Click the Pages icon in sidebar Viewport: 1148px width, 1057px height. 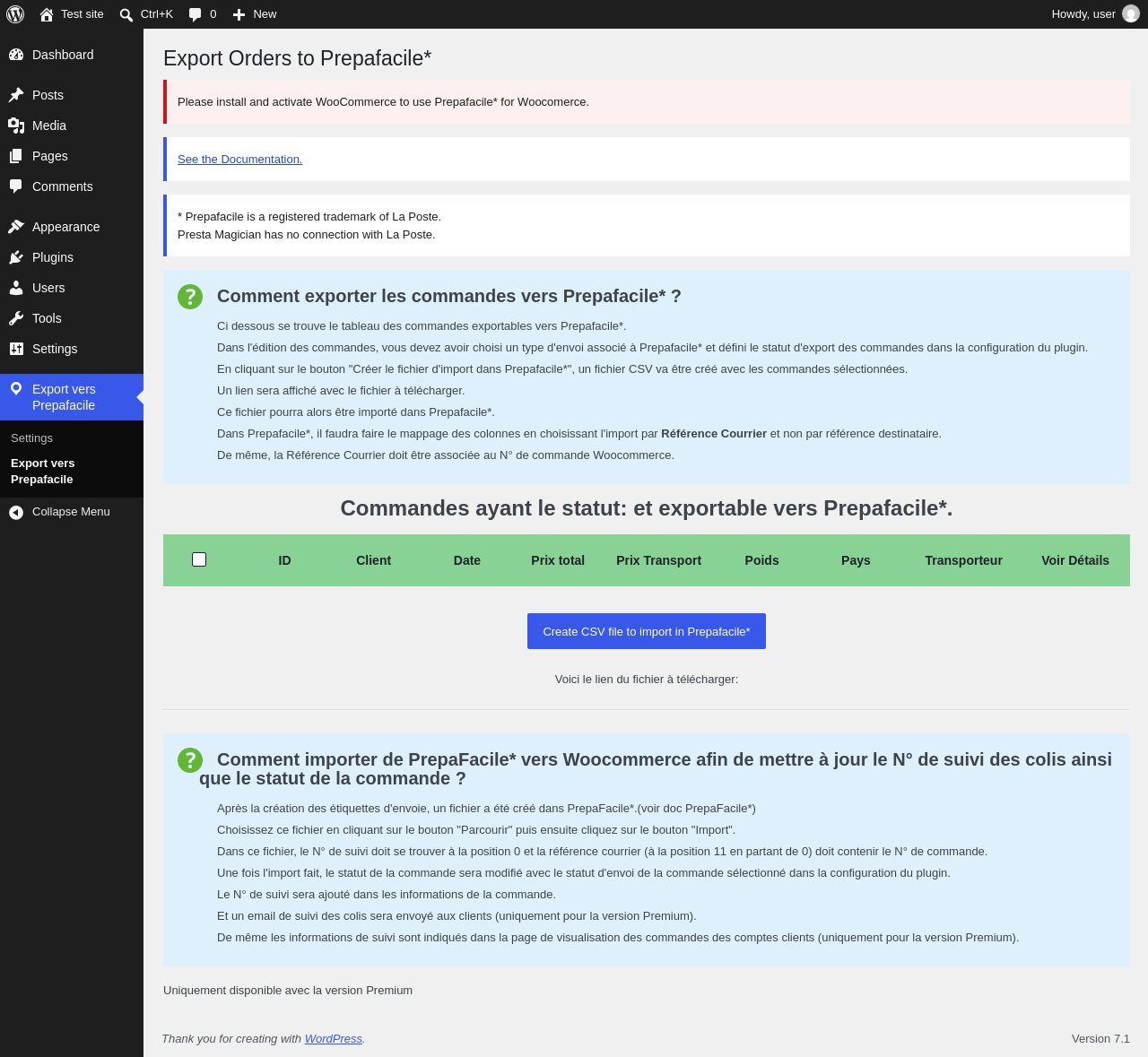16,156
